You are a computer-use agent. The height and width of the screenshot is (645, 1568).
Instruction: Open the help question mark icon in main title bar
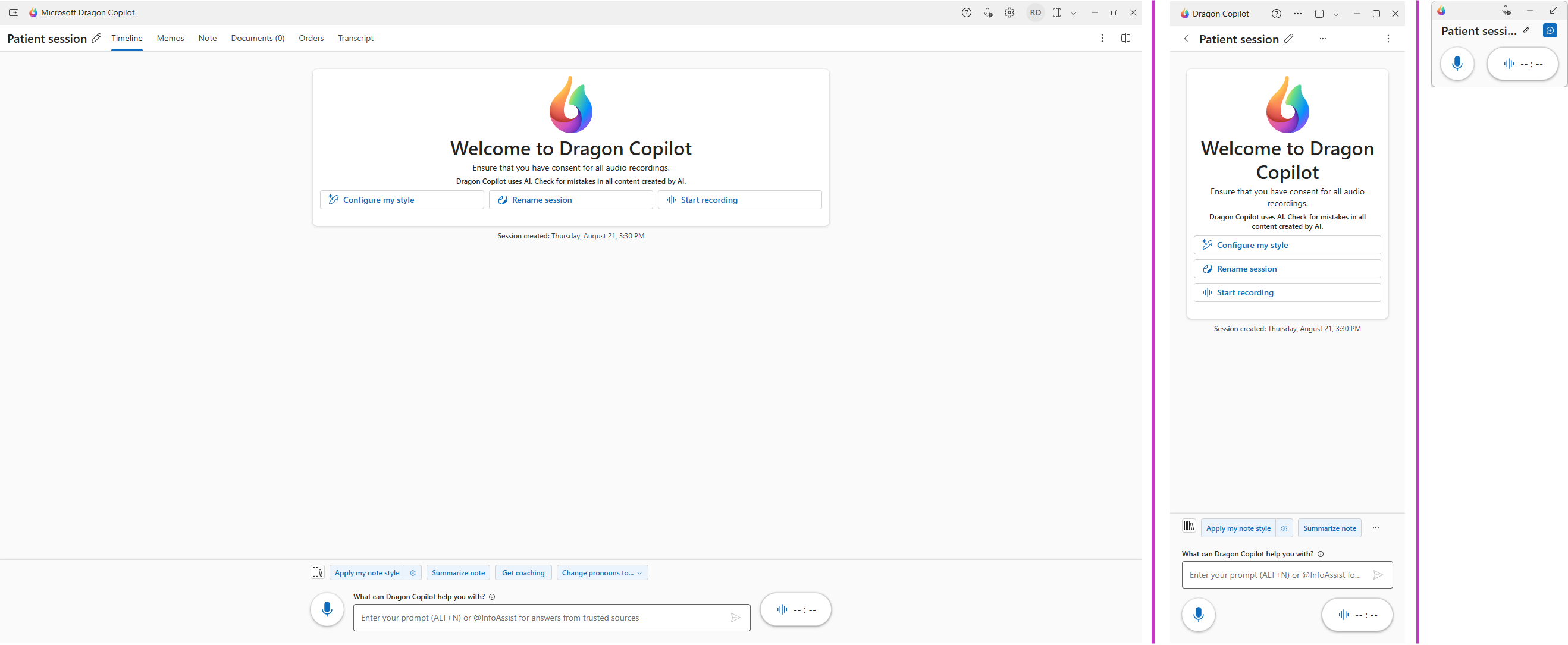coord(966,12)
